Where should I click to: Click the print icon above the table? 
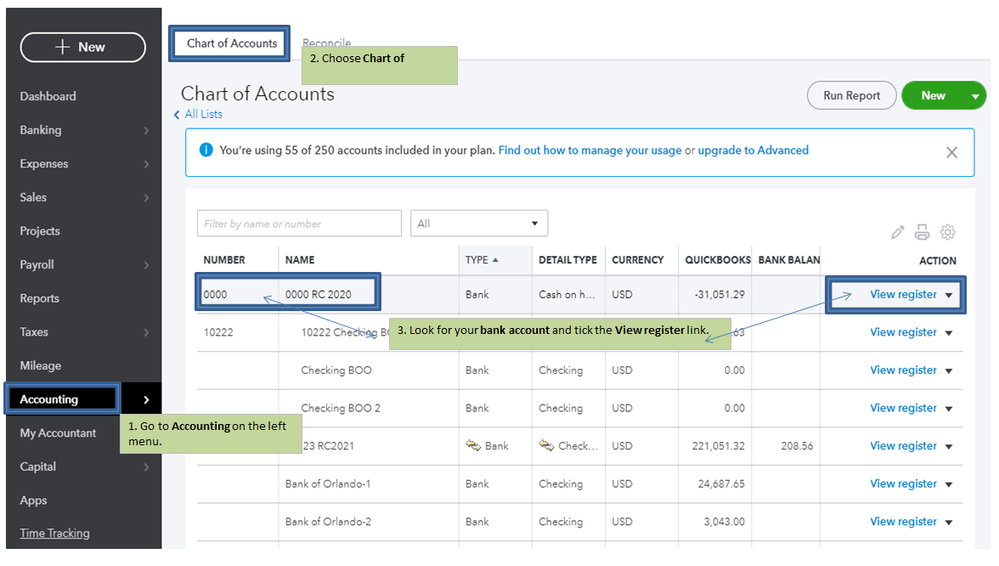pyautogui.click(x=922, y=232)
